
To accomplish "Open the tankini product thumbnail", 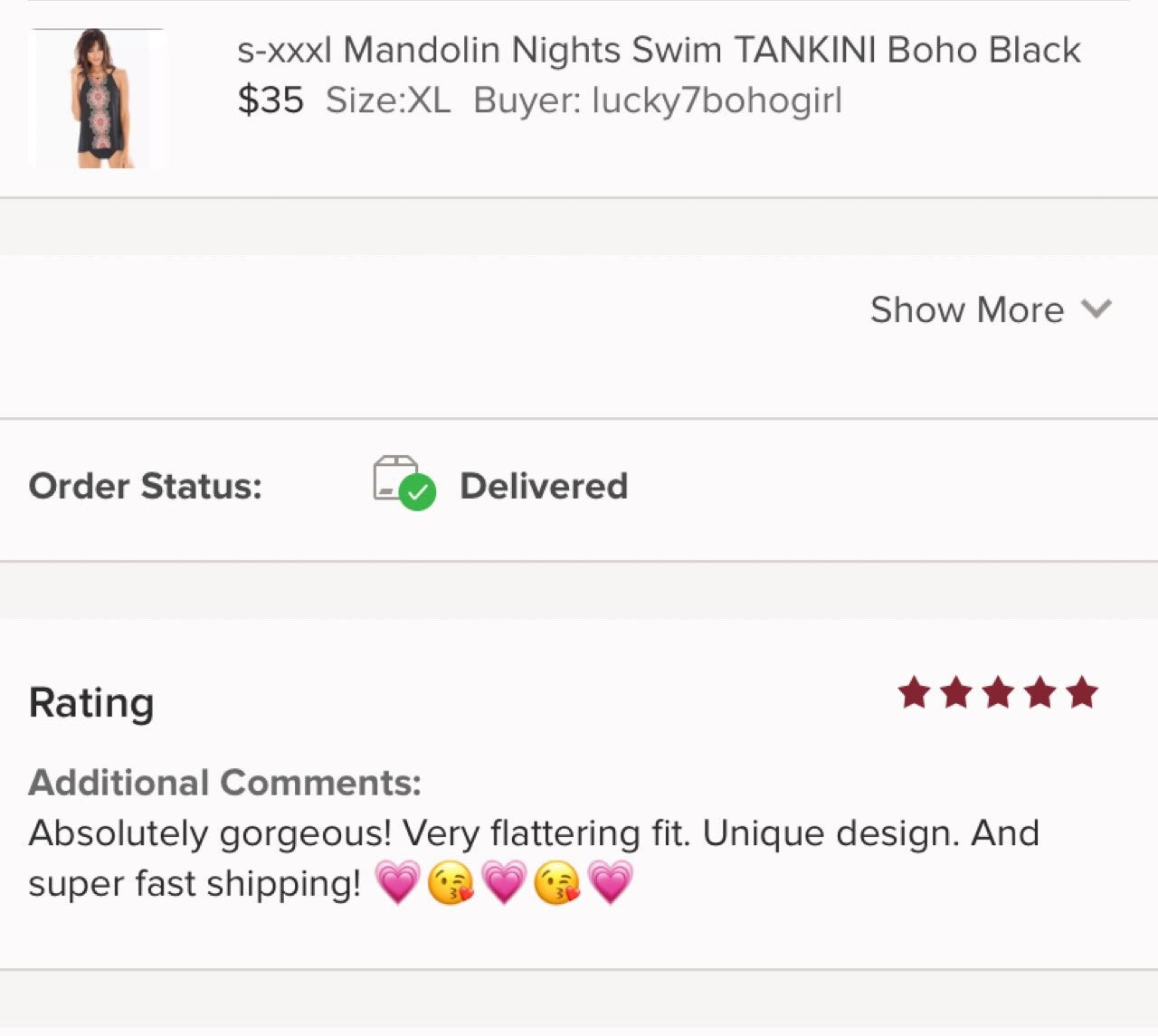I will tap(97, 99).
